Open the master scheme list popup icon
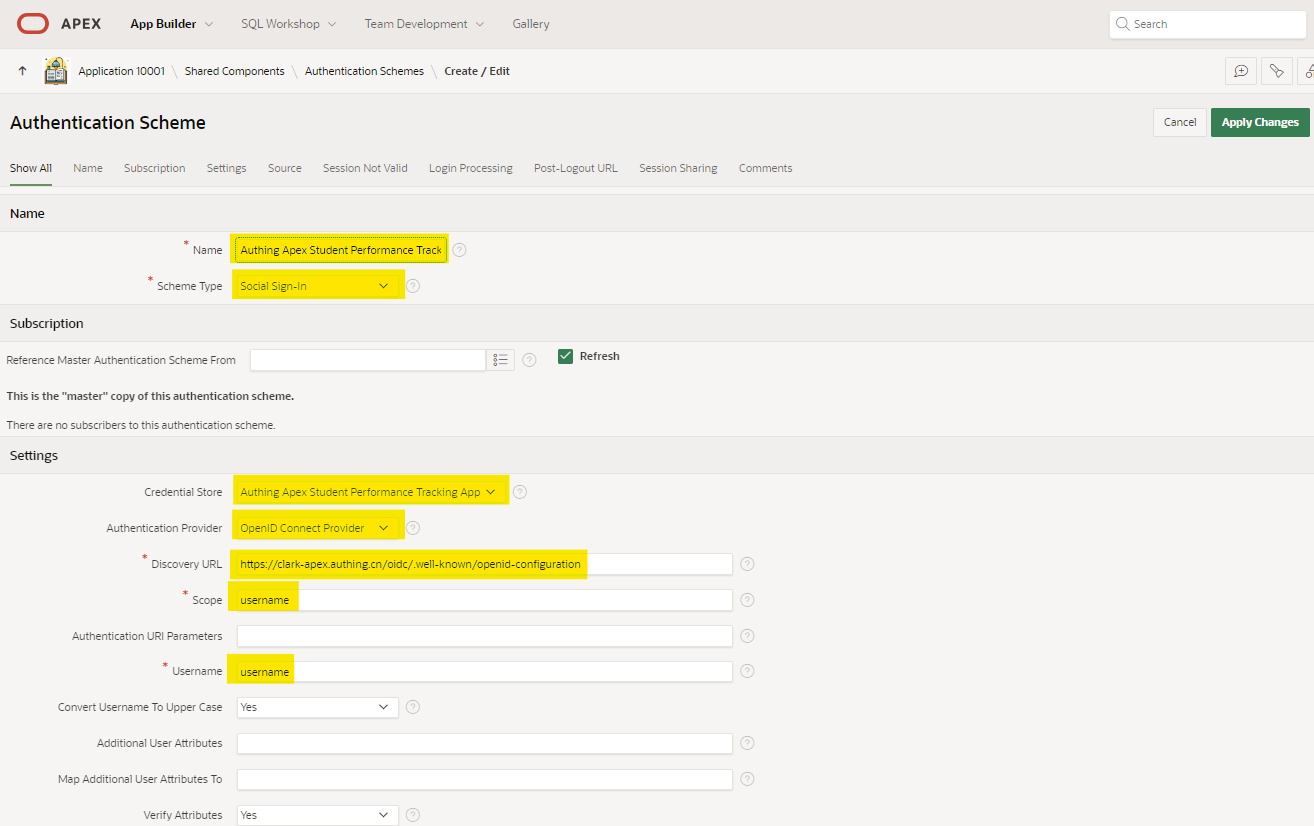This screenshot has height=826, width=1314. pyautogui.click(x=500, y=360)
